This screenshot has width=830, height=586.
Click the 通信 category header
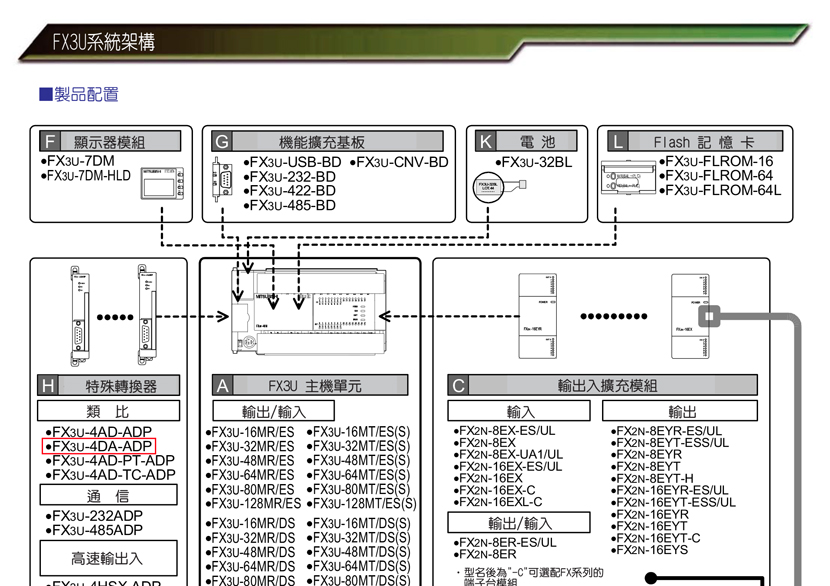(108, 496)
